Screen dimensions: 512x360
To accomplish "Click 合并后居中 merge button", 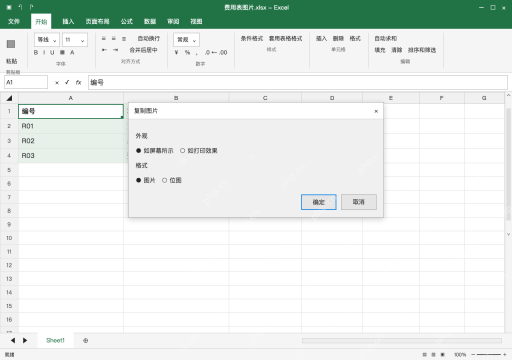I will (143, 50).
